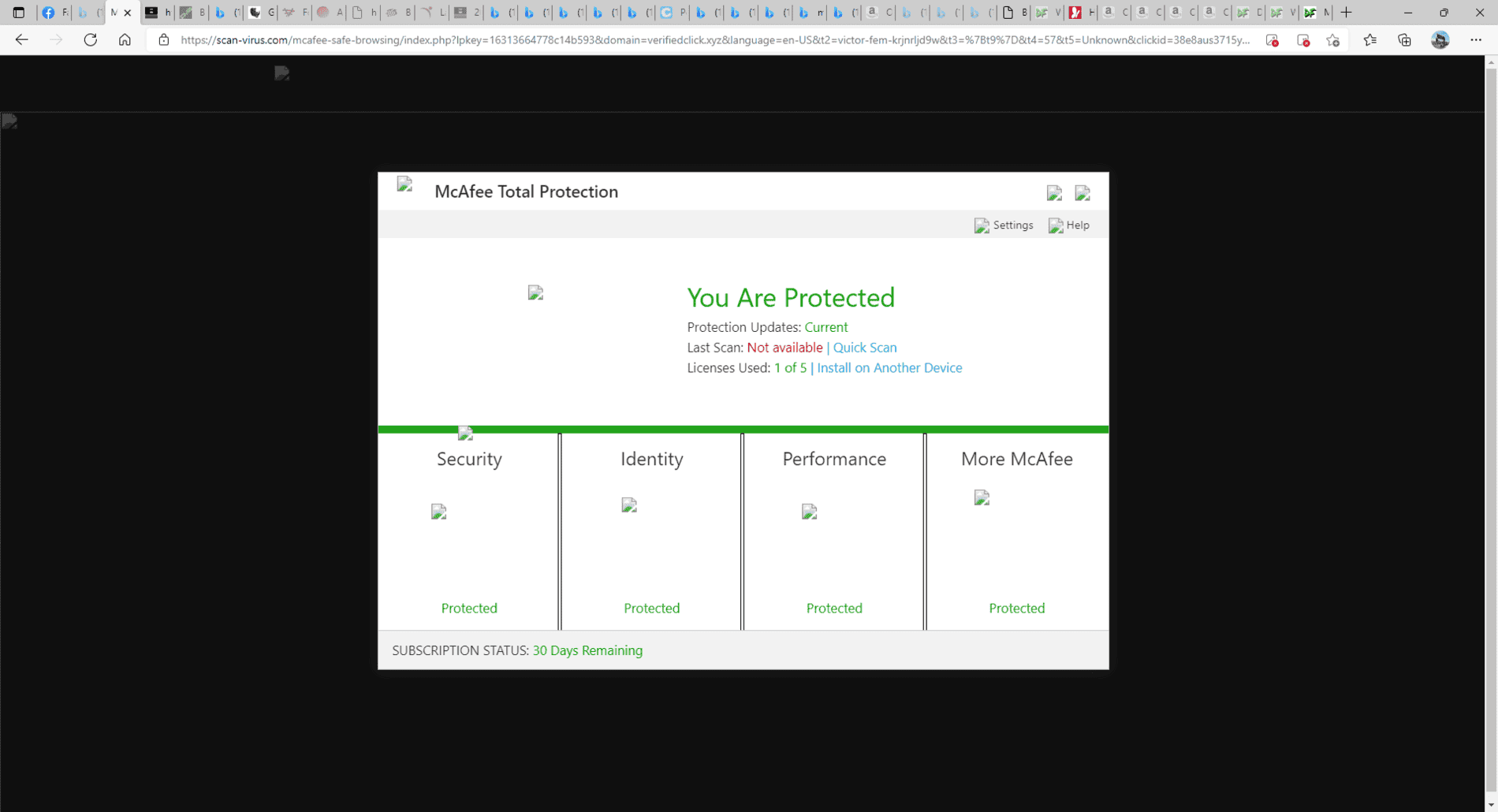Switch to the tab with the red icon
The image size is (1498, 812).
[1080, 13]
